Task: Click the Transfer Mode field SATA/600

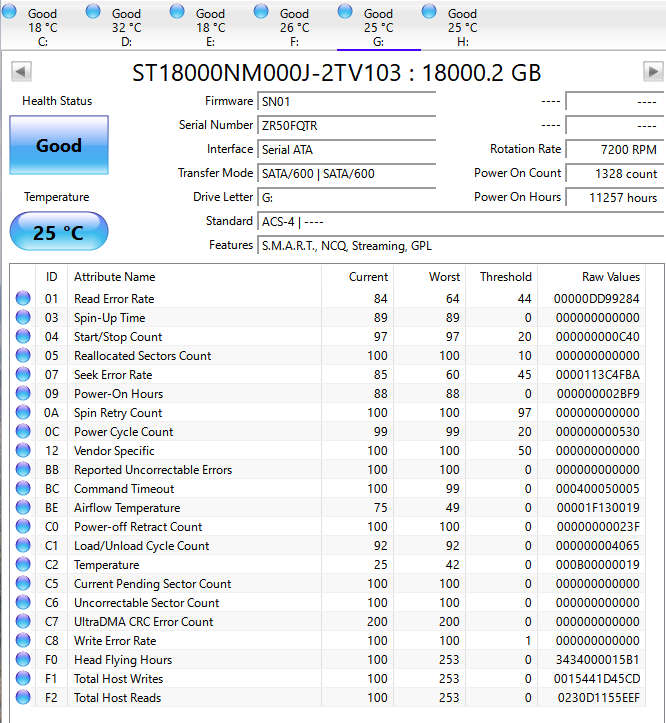Action: coord(346,173)
